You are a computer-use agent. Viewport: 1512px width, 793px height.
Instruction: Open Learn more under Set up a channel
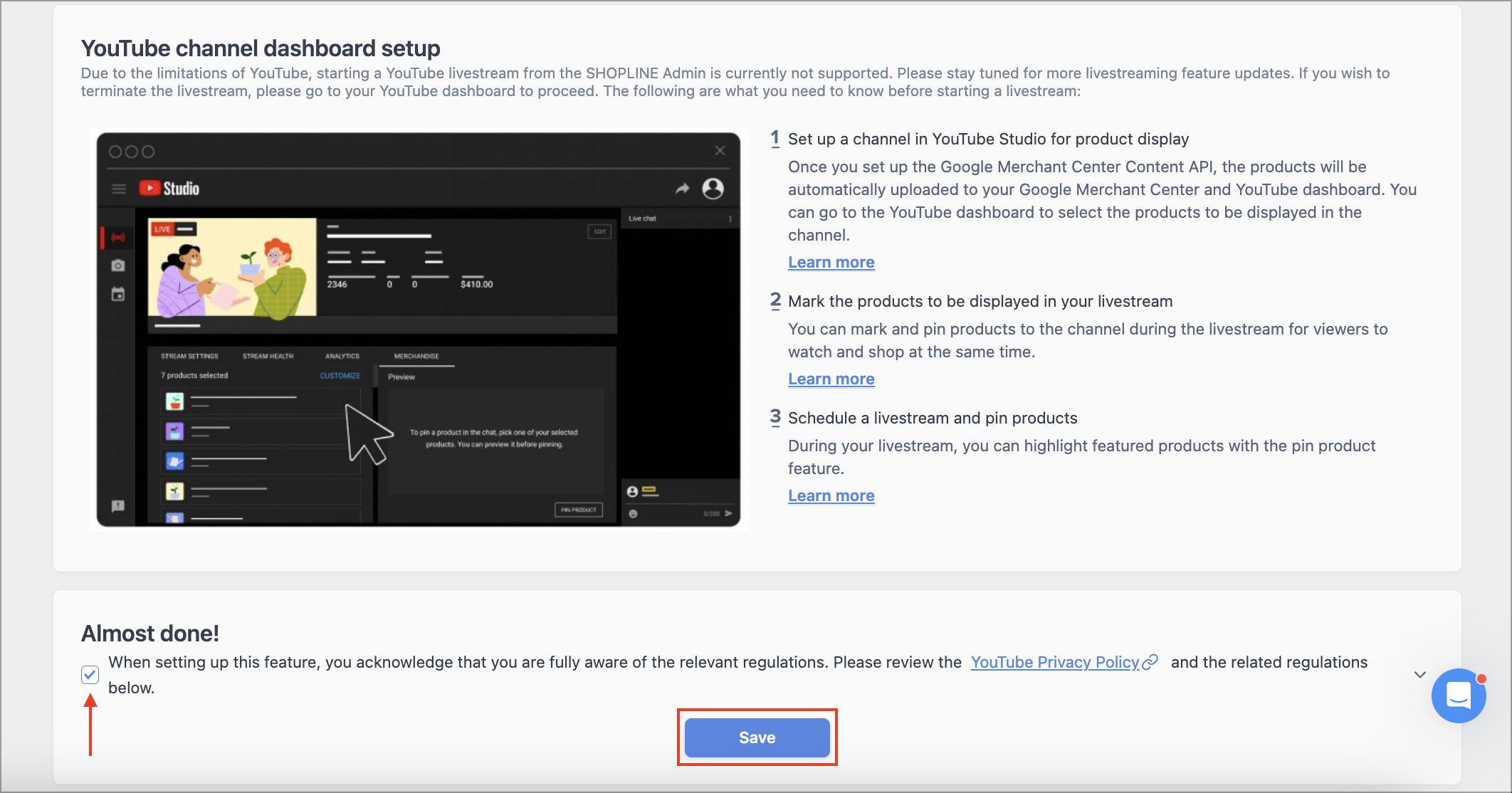[x=831, y=262]
